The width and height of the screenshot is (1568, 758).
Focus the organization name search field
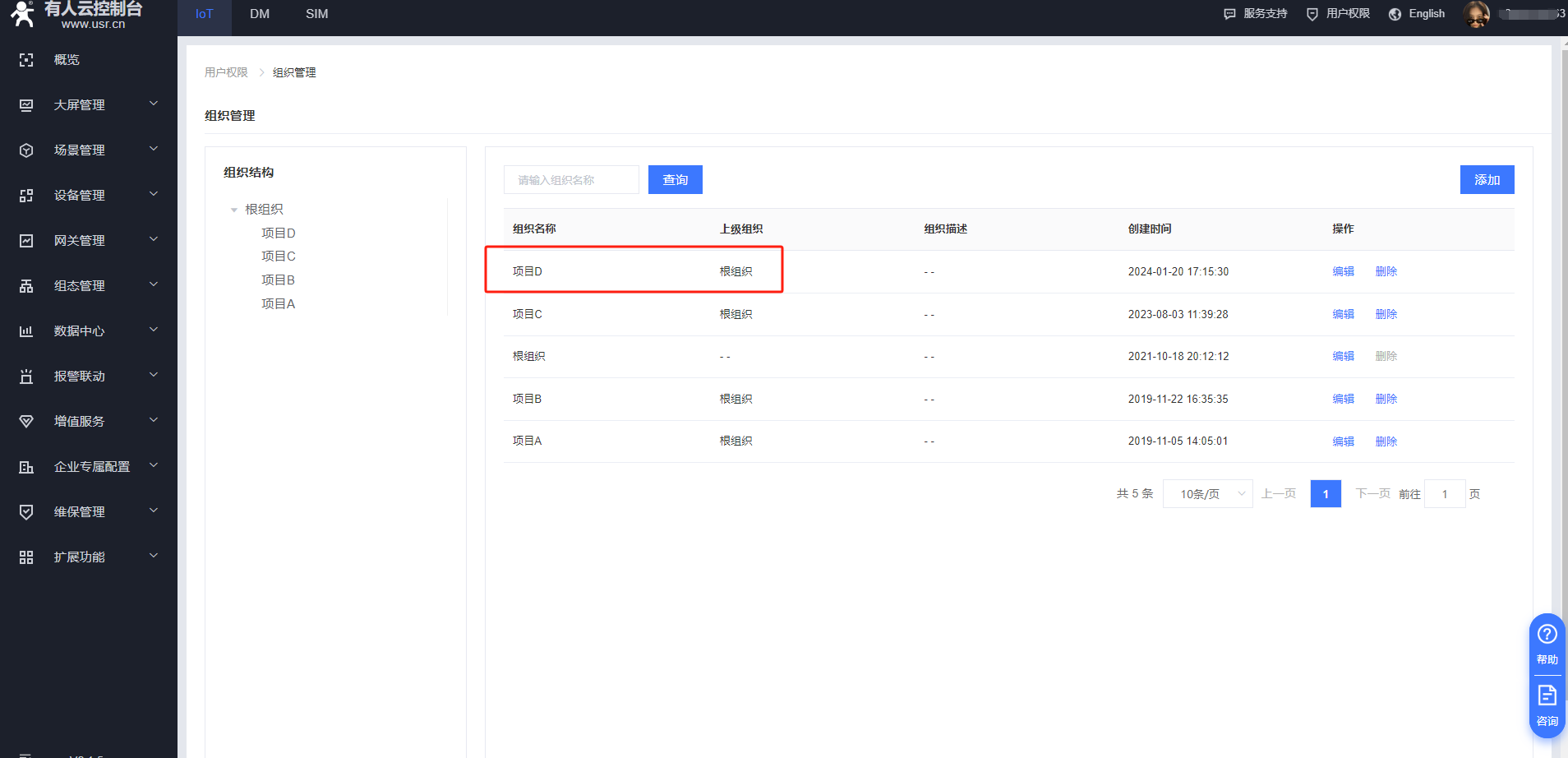(571, 180)
